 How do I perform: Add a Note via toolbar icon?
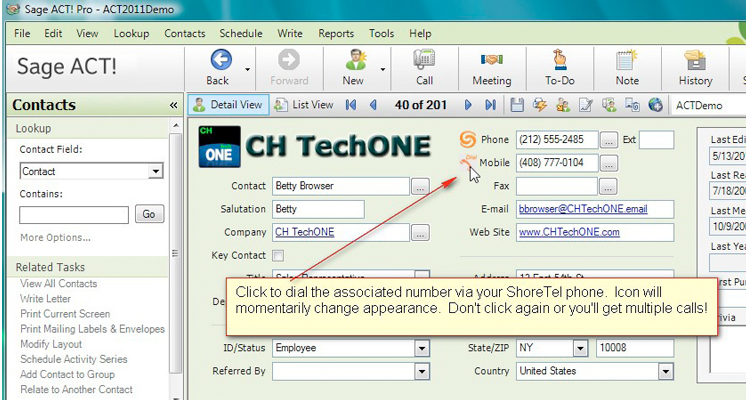pyautogui.click(x=627, y=60)
